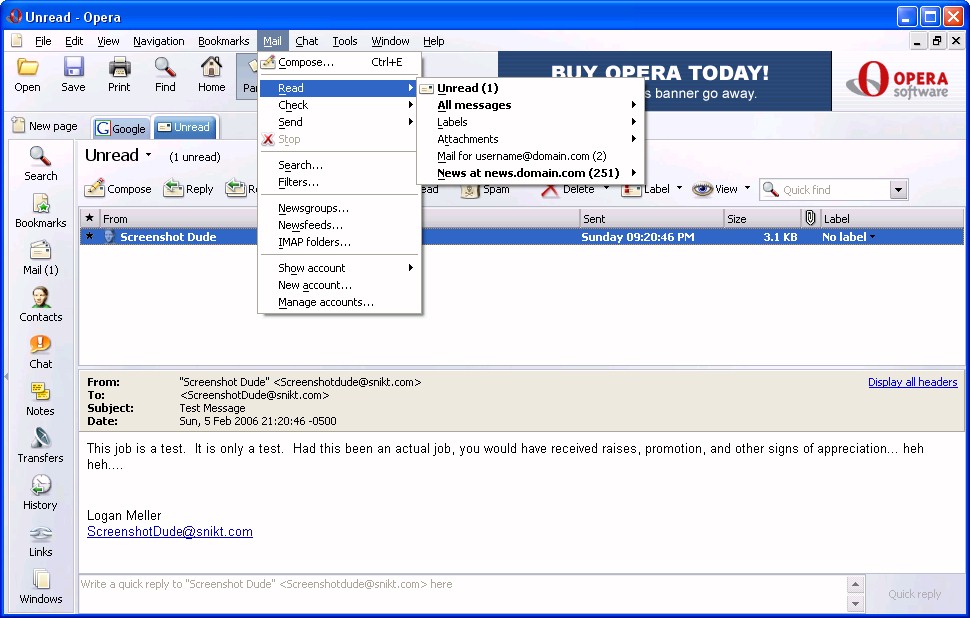Click the Opera software logo
970x618 pixels.
click(x=897, y=80)
